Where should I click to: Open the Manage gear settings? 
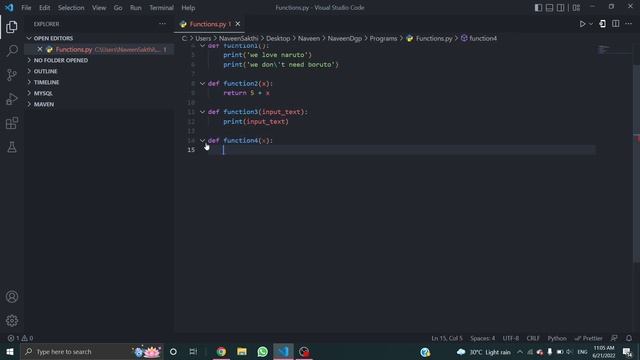tap(12, 320)
